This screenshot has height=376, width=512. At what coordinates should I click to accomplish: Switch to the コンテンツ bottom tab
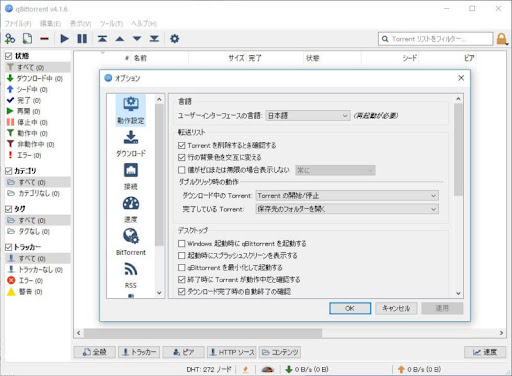tap(280, 352)
